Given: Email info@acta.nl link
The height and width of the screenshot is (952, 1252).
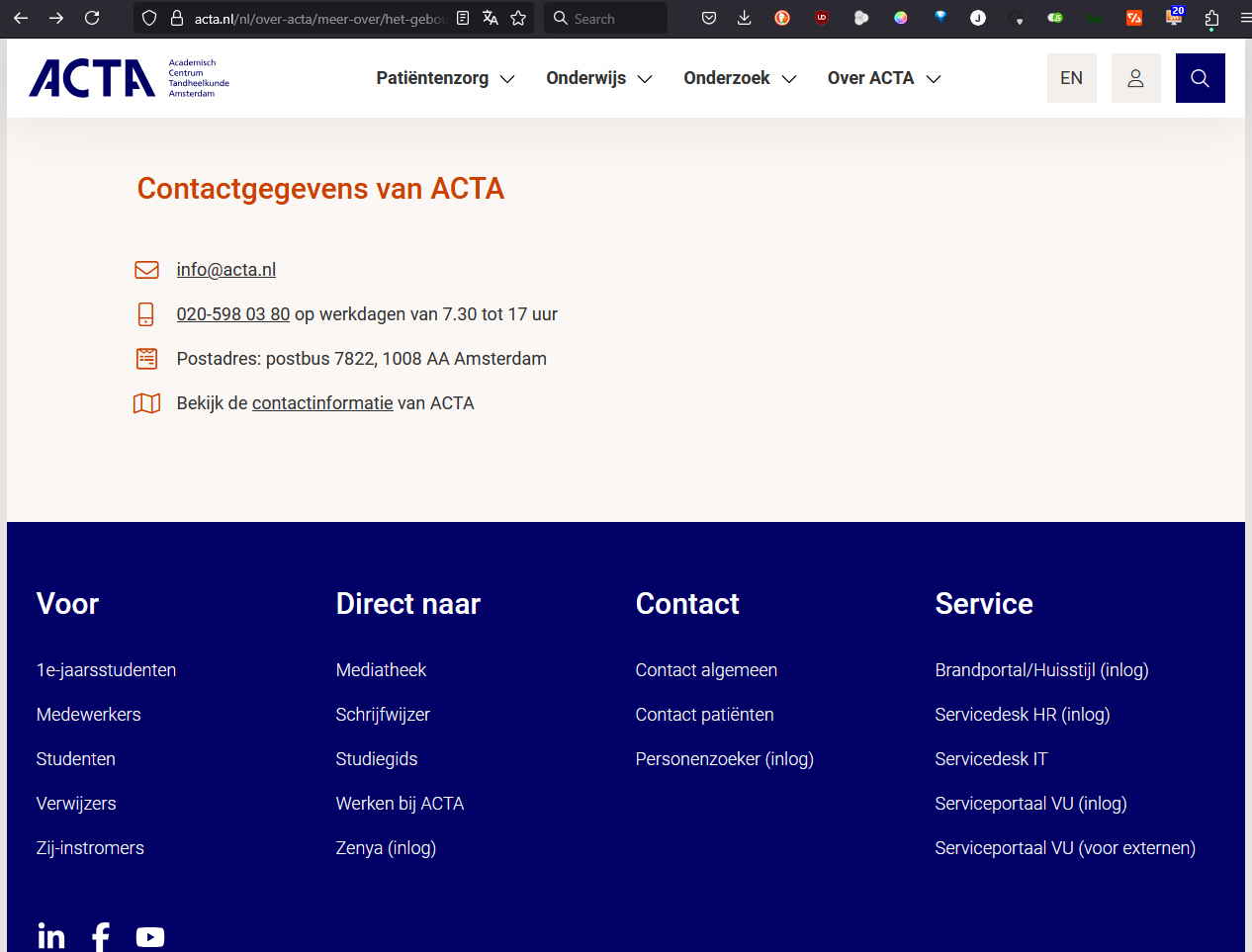Looking at the screenshot, I should tap(226, 270).
